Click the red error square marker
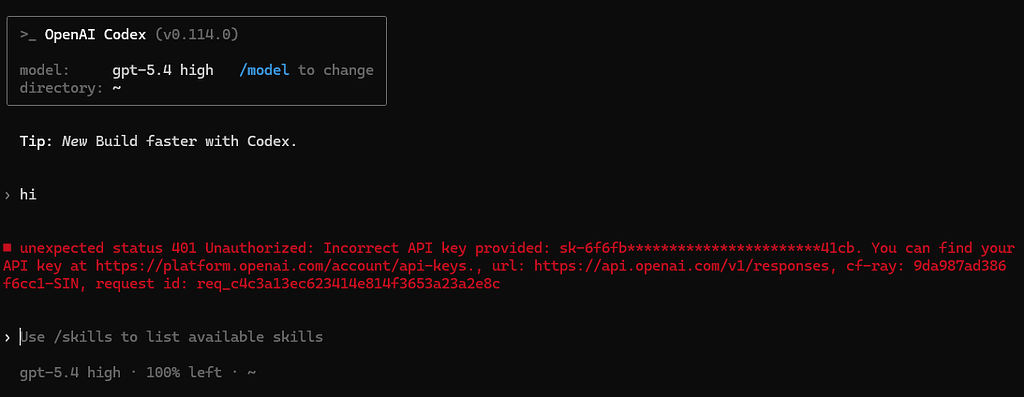The width and height of the screenshot is (1024, 397). [7, 248]
